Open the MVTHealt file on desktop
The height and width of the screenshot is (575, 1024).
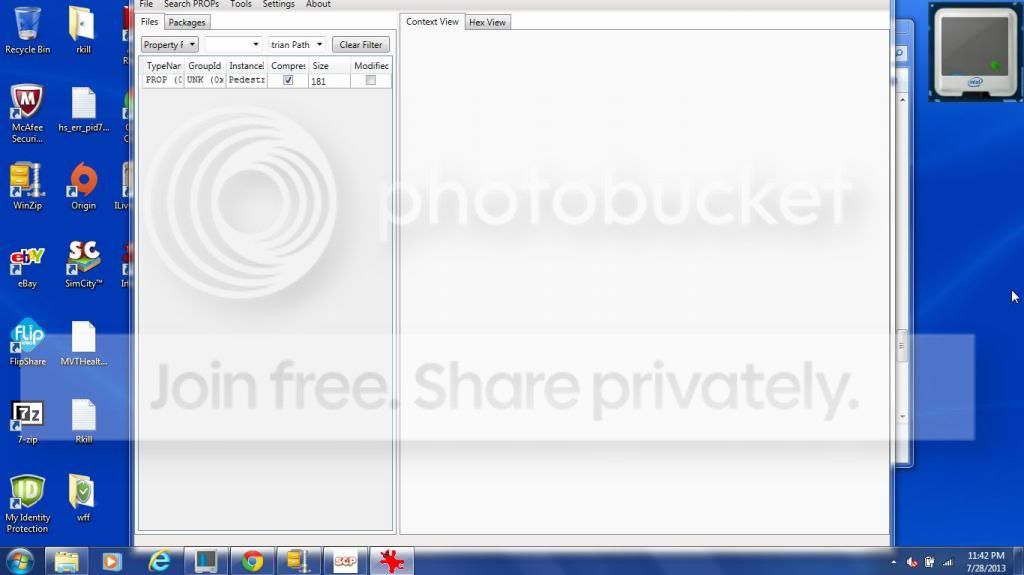pos(84,342)
